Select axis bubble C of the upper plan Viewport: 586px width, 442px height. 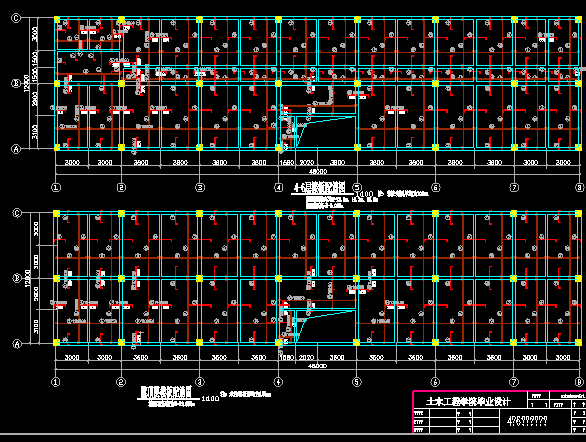(x=16, y=18)
